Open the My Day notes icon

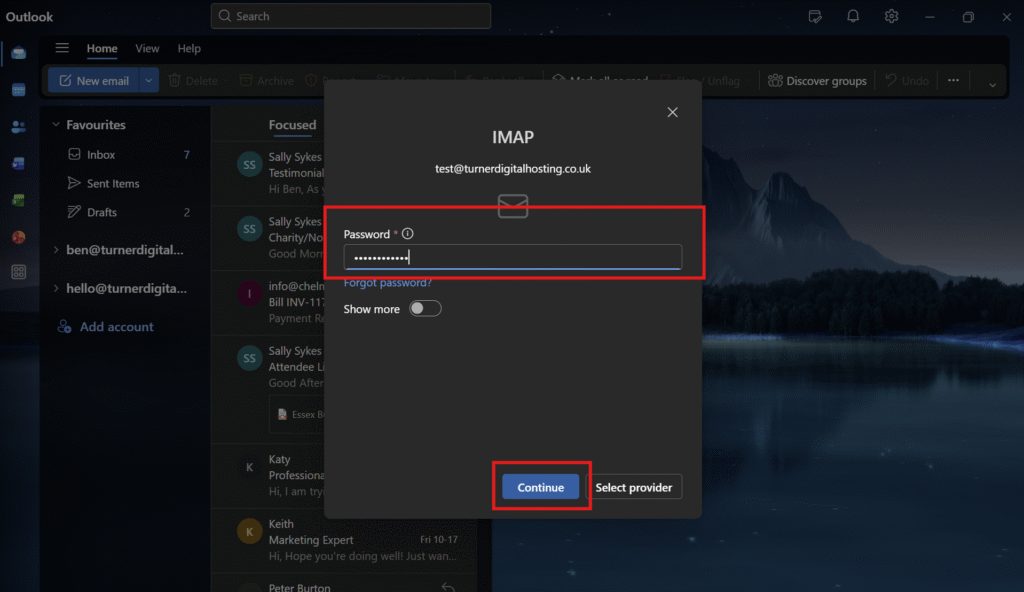click(814, 16)
